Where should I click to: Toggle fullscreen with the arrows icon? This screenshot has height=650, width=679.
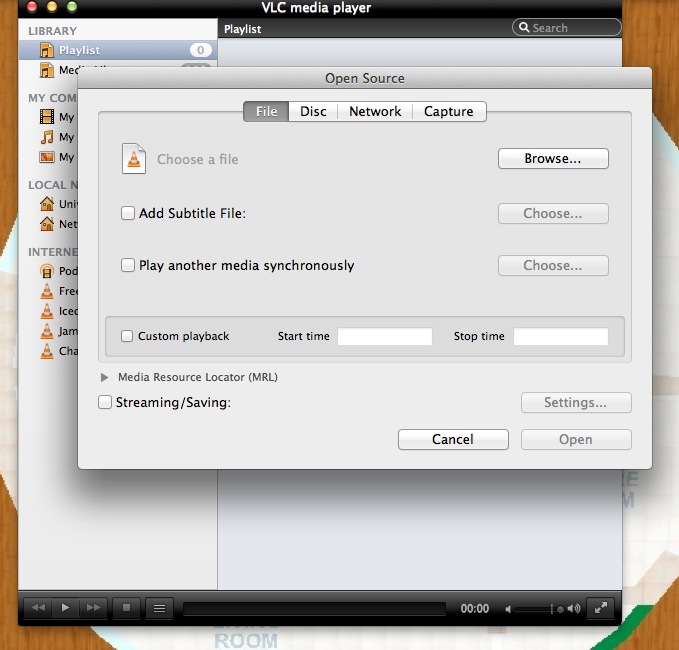tap(600, 608)
